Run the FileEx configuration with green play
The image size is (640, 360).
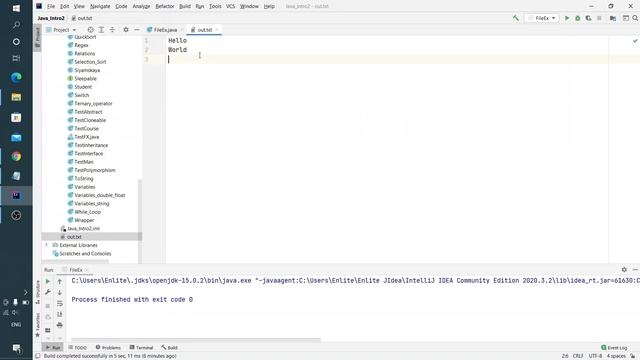(x=567, y=18)
